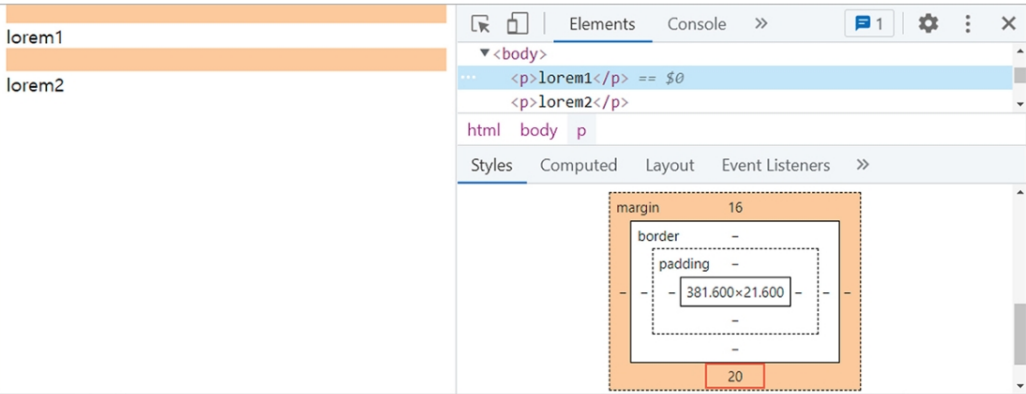This screenshot has width=1026, height=394.
Task: Activate the inspect element picker icon
Action: coord(481,24)
